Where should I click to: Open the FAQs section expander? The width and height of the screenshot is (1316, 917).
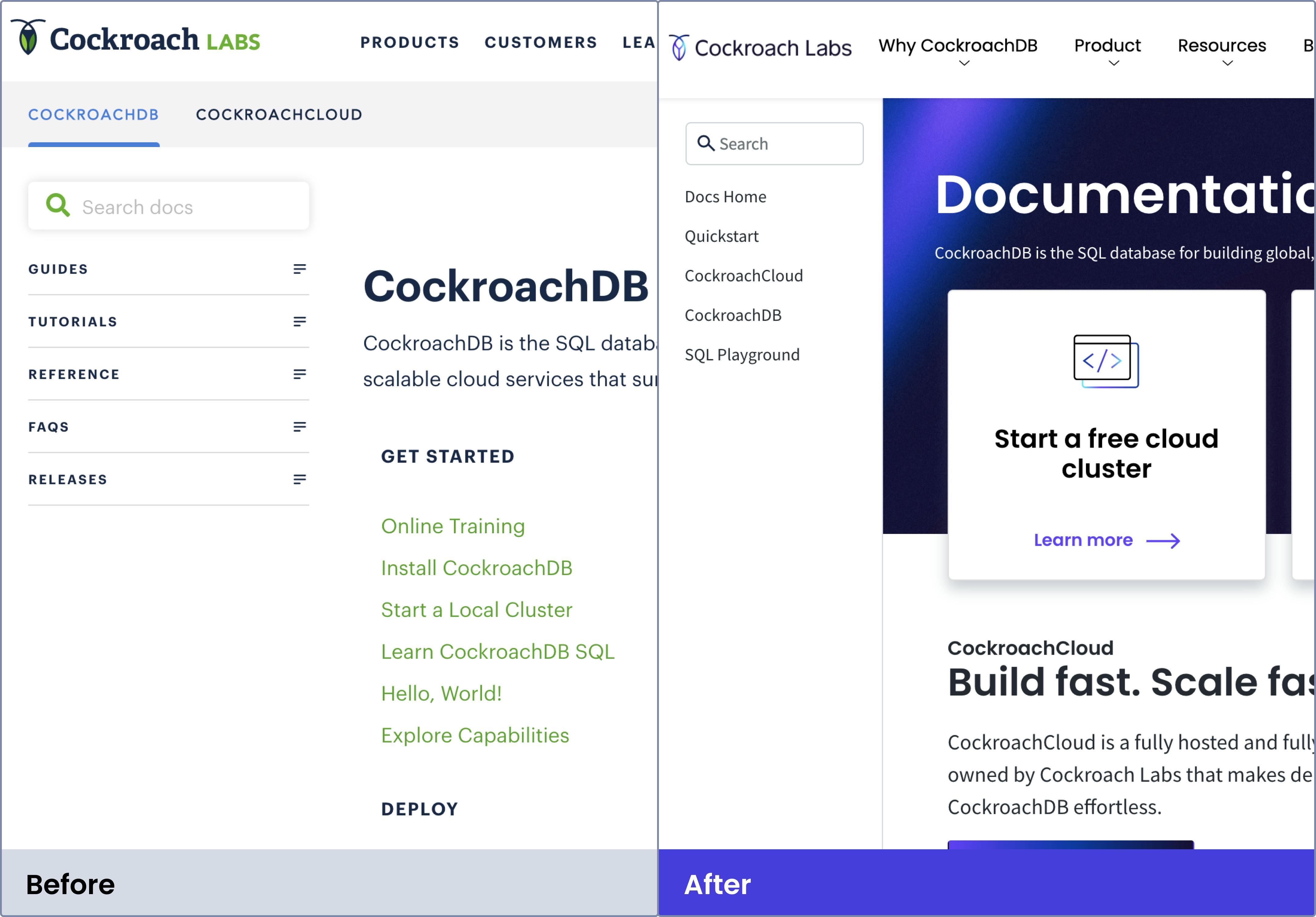tap(299, 427)
